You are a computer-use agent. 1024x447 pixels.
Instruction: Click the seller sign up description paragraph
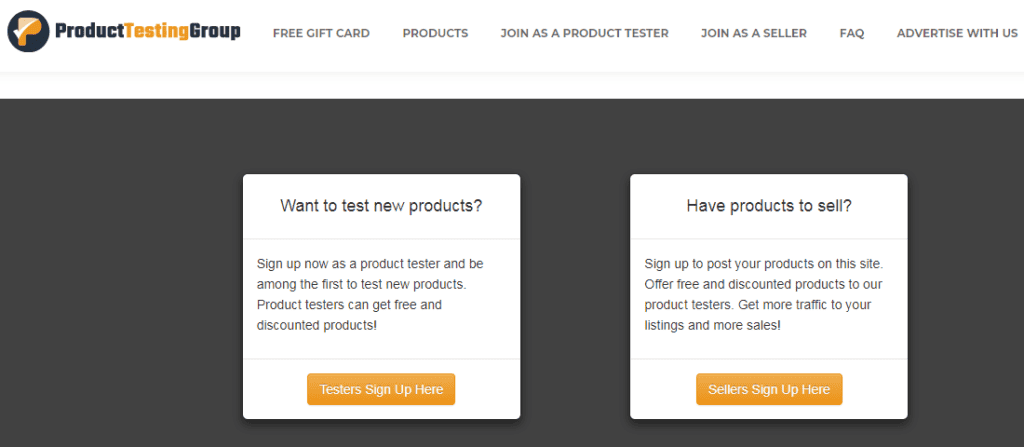coord(764,294)
